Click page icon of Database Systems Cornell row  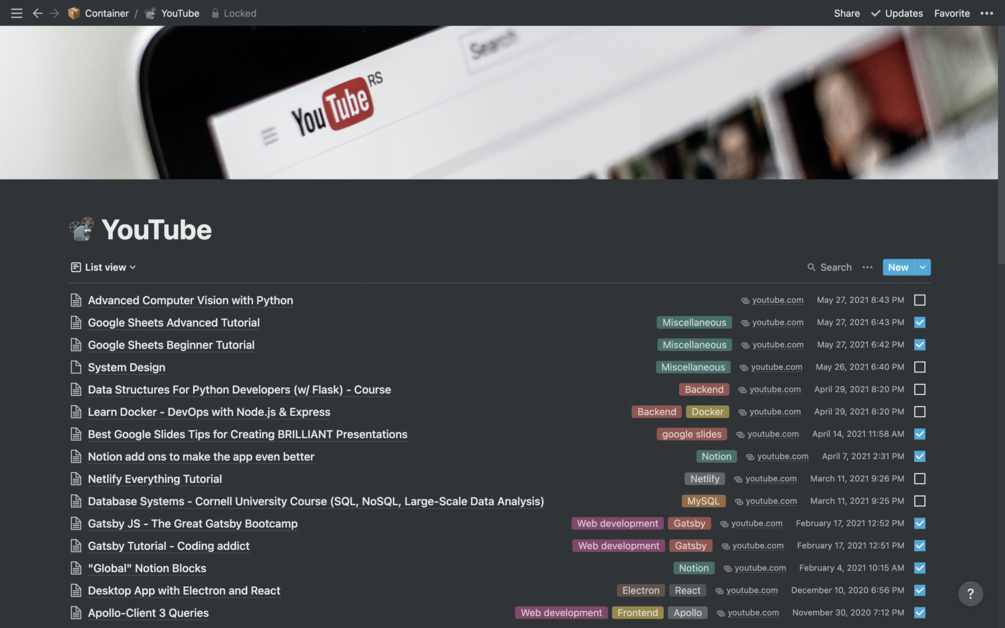click(76, 501)
